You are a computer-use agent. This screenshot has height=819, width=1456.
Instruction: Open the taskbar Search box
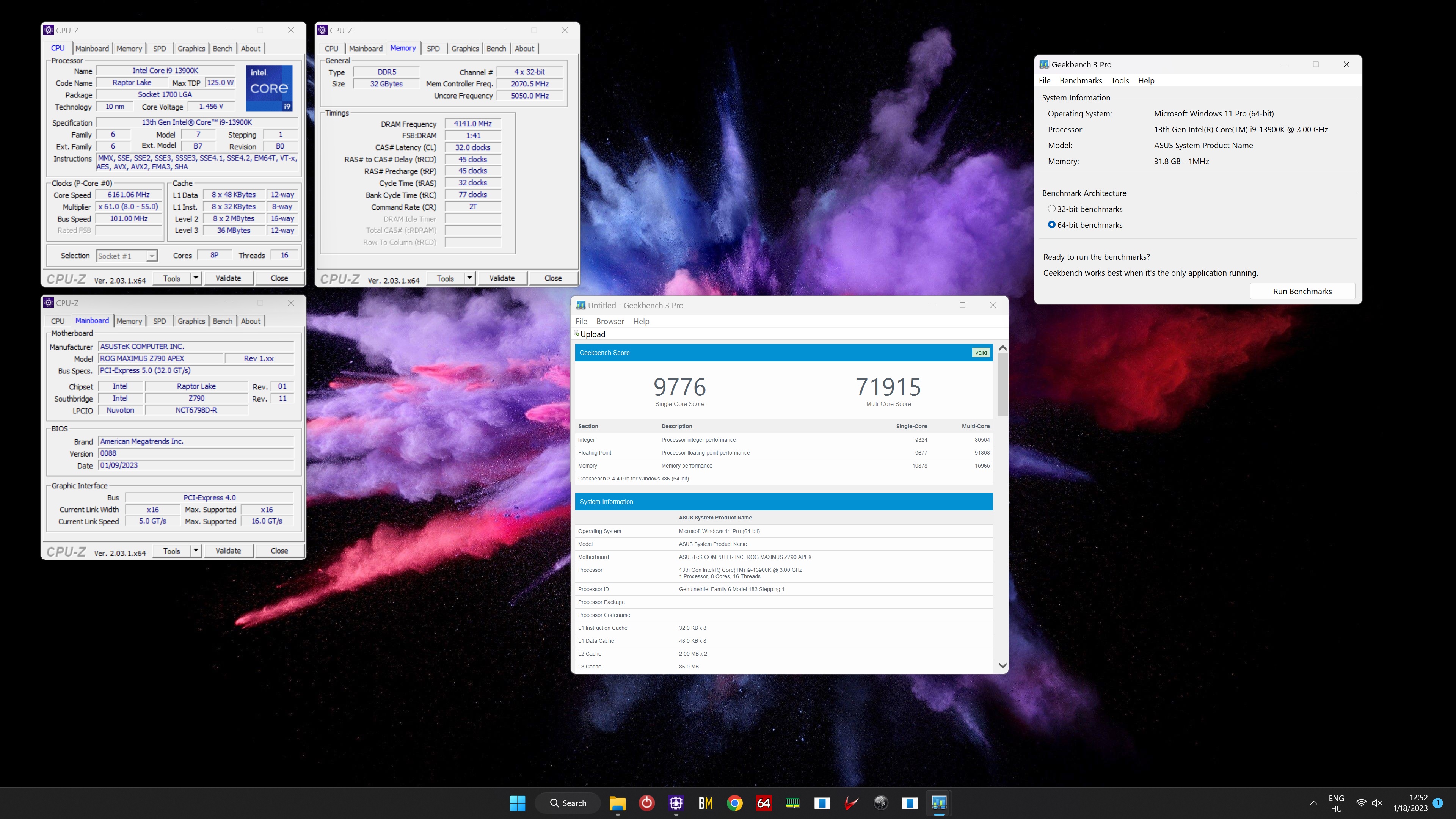[568, 803]
